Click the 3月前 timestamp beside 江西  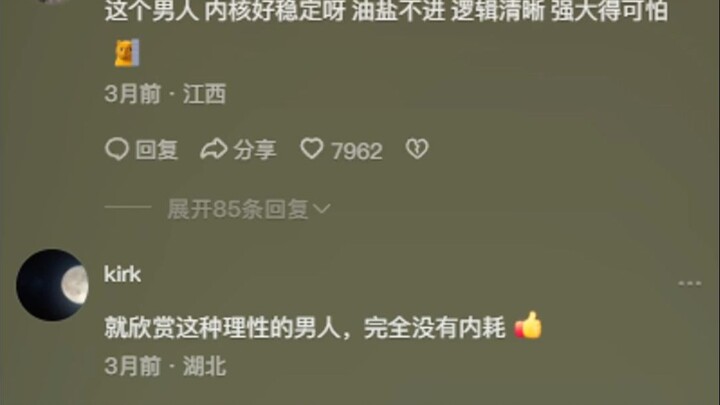(133, 94)
